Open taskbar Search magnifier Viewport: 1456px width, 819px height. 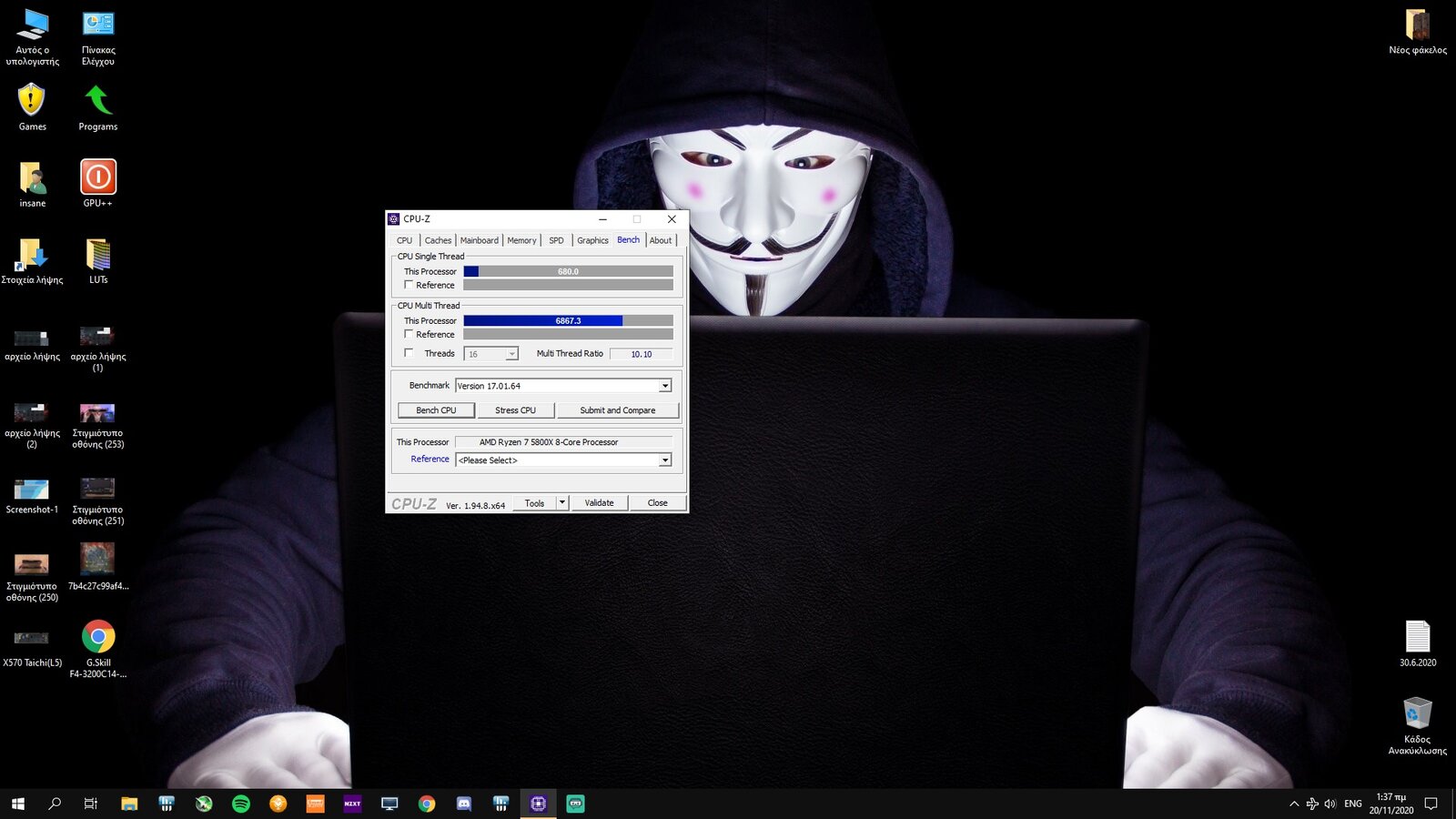point(55,804)
